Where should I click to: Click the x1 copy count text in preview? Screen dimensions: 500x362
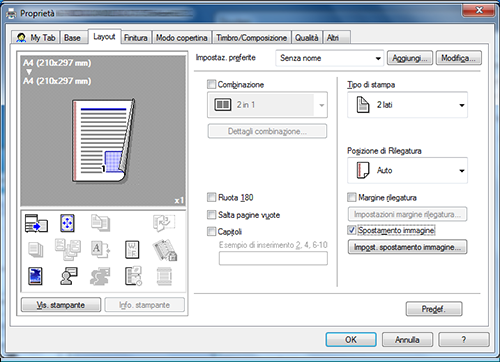pyautogui.click(x=179, y=200)
